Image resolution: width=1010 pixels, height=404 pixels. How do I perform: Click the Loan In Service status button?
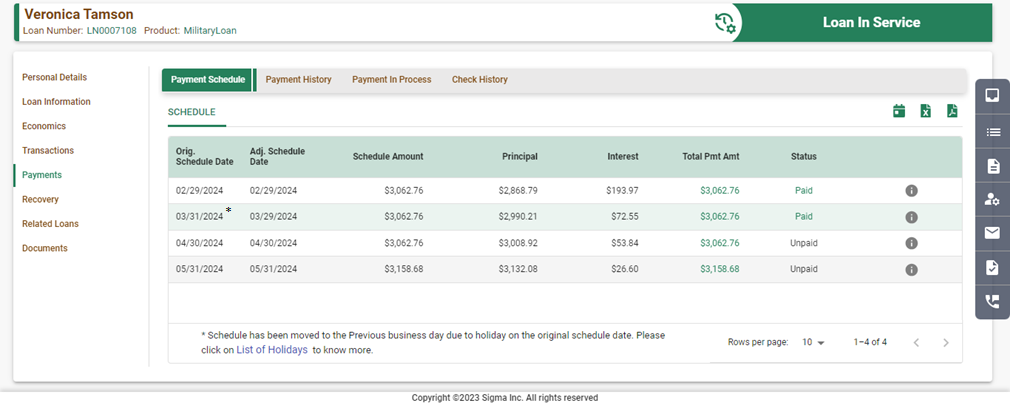[871, 23]
